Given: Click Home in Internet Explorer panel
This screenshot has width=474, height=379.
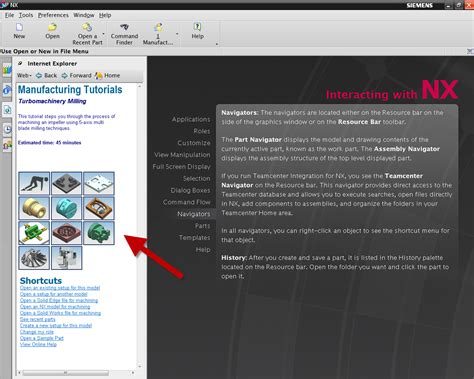Looking at the screenshot, I should click(107, 75).
